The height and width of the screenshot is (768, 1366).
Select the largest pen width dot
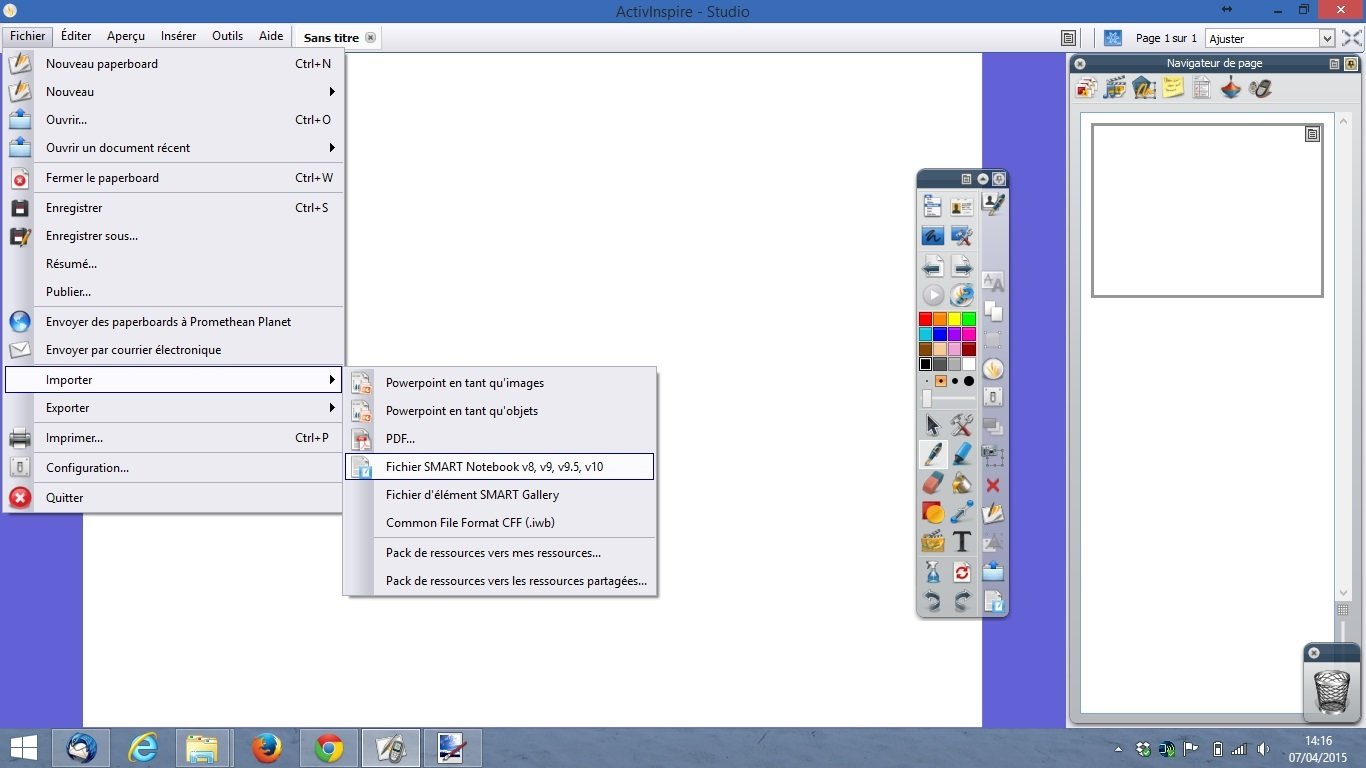(969, 381)
